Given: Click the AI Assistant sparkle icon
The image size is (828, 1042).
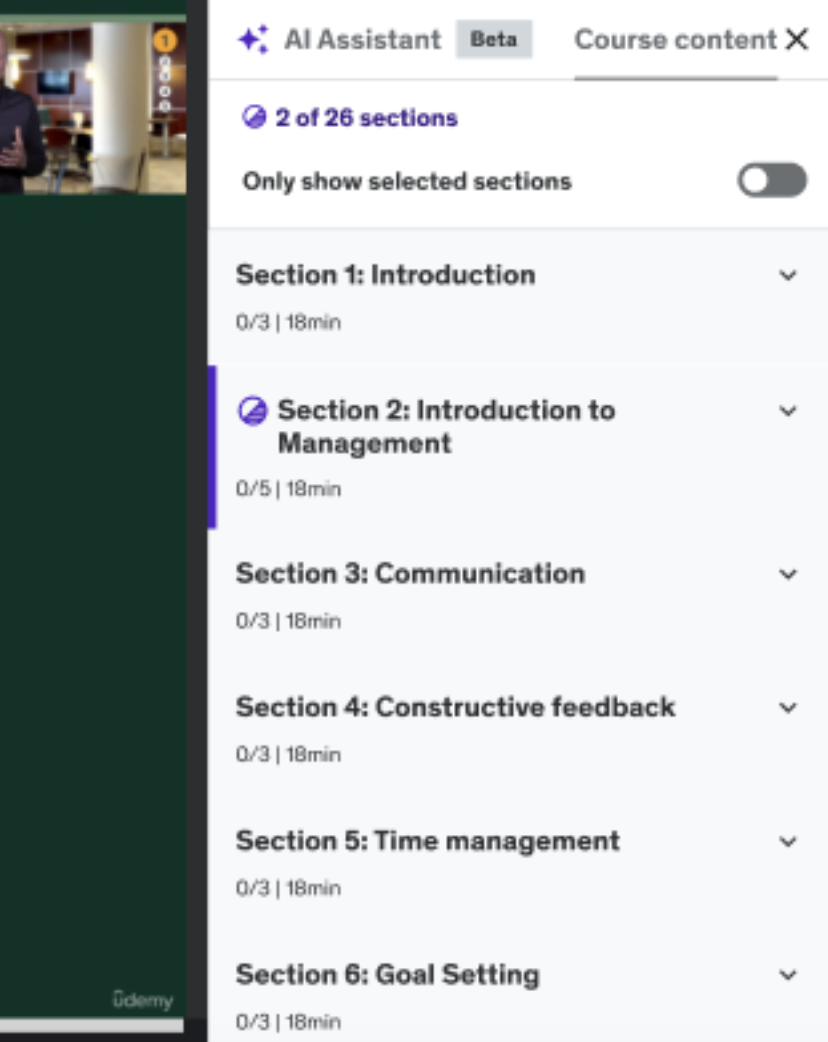Looking at the screenshot, I should (252, 40).
